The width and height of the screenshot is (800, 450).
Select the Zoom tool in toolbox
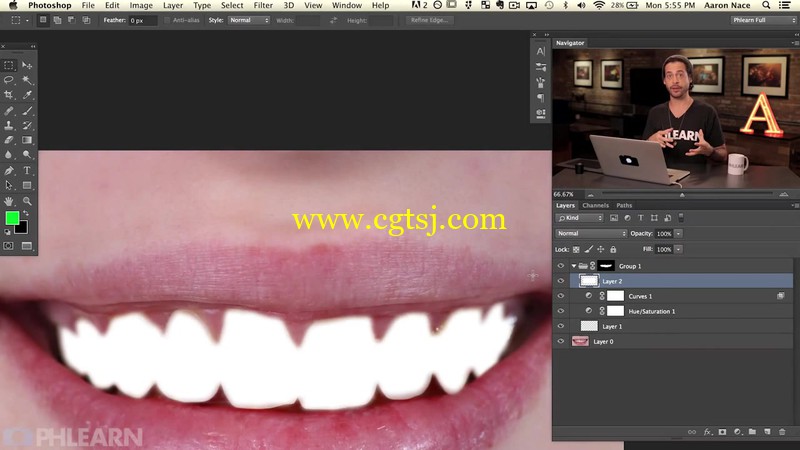(27, 201)
